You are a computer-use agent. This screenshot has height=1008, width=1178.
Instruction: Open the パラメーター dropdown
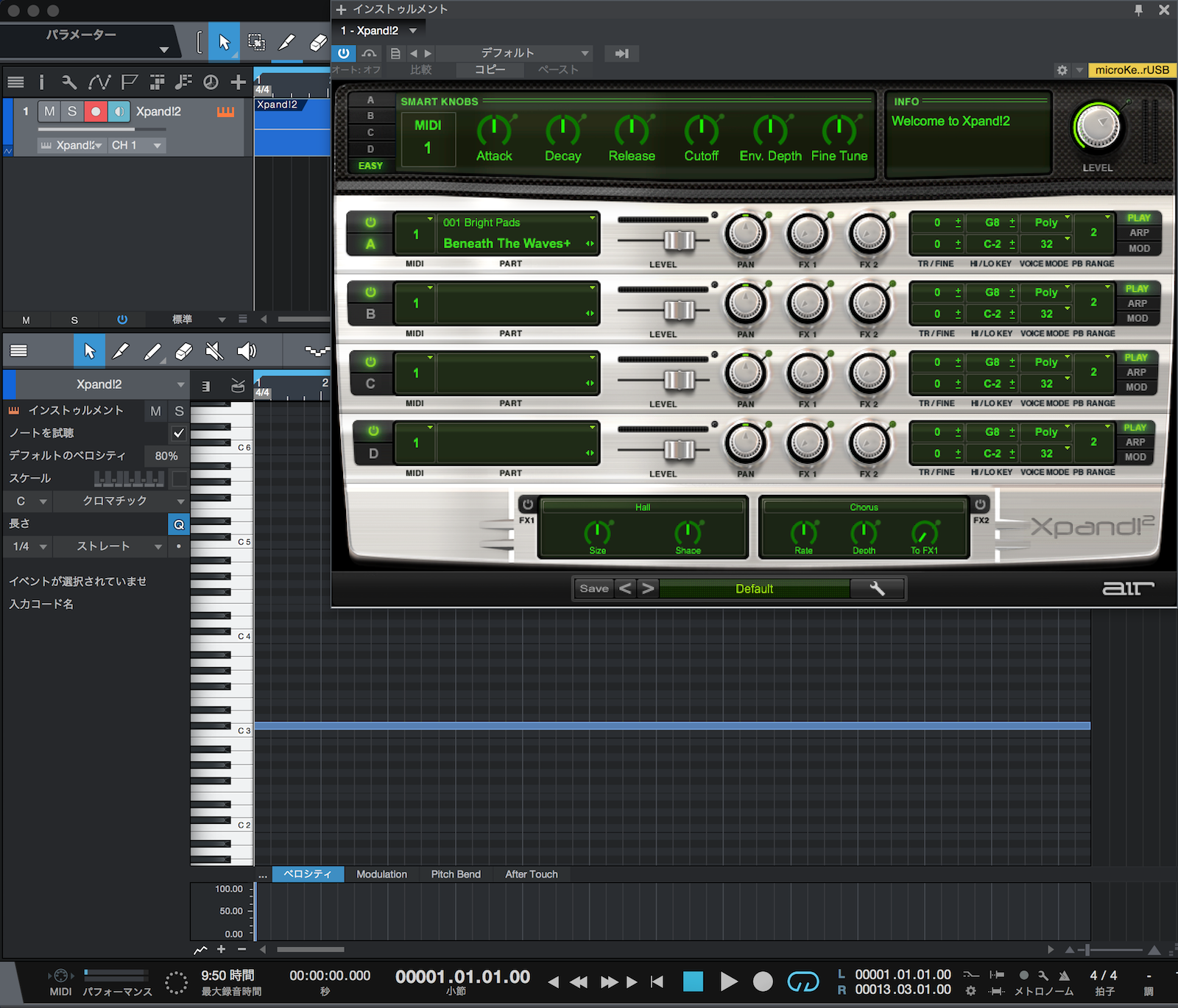click(x=90, y=41)
